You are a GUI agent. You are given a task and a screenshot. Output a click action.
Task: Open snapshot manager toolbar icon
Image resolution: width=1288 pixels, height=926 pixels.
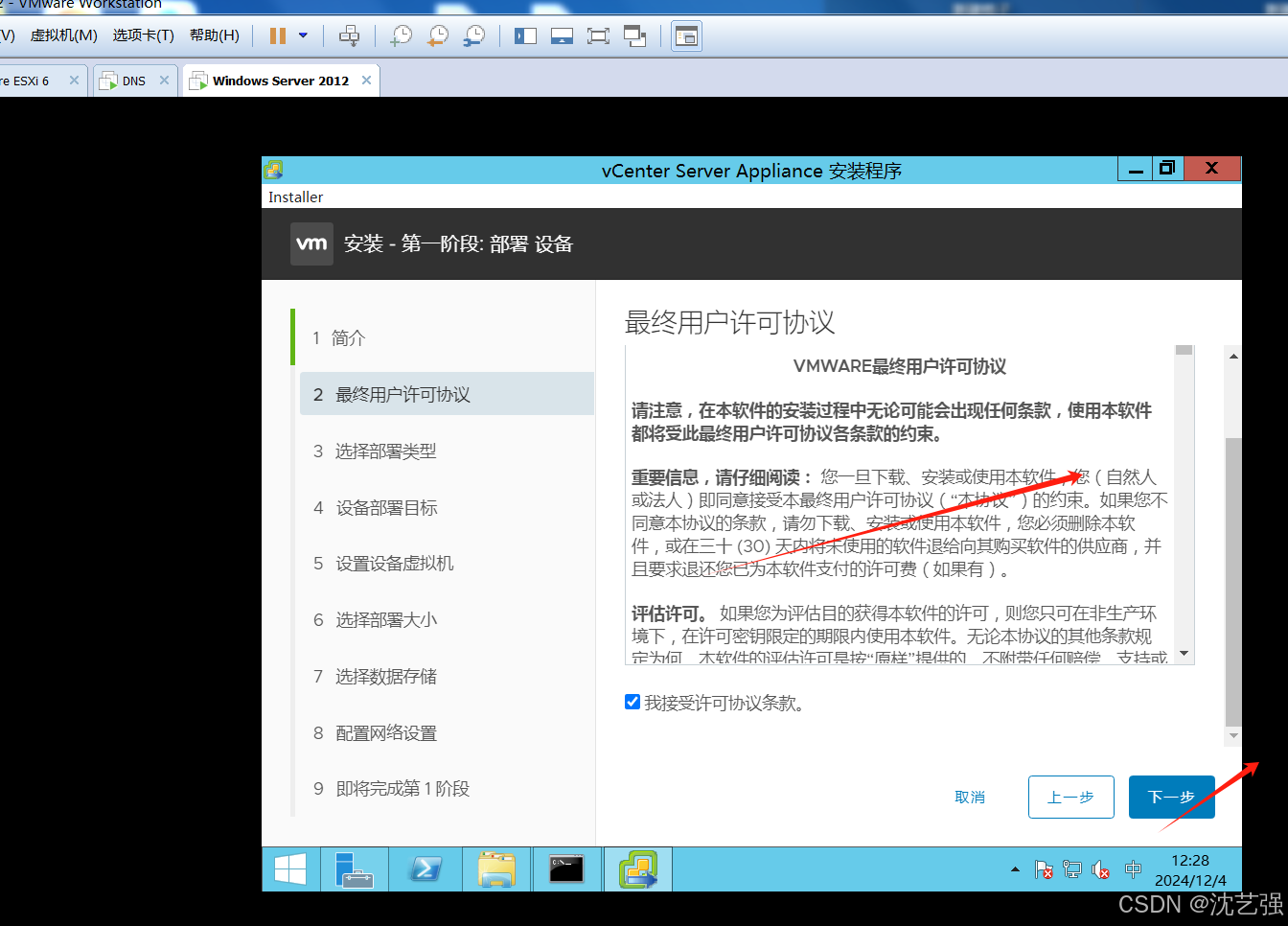(x=474, y=36)
